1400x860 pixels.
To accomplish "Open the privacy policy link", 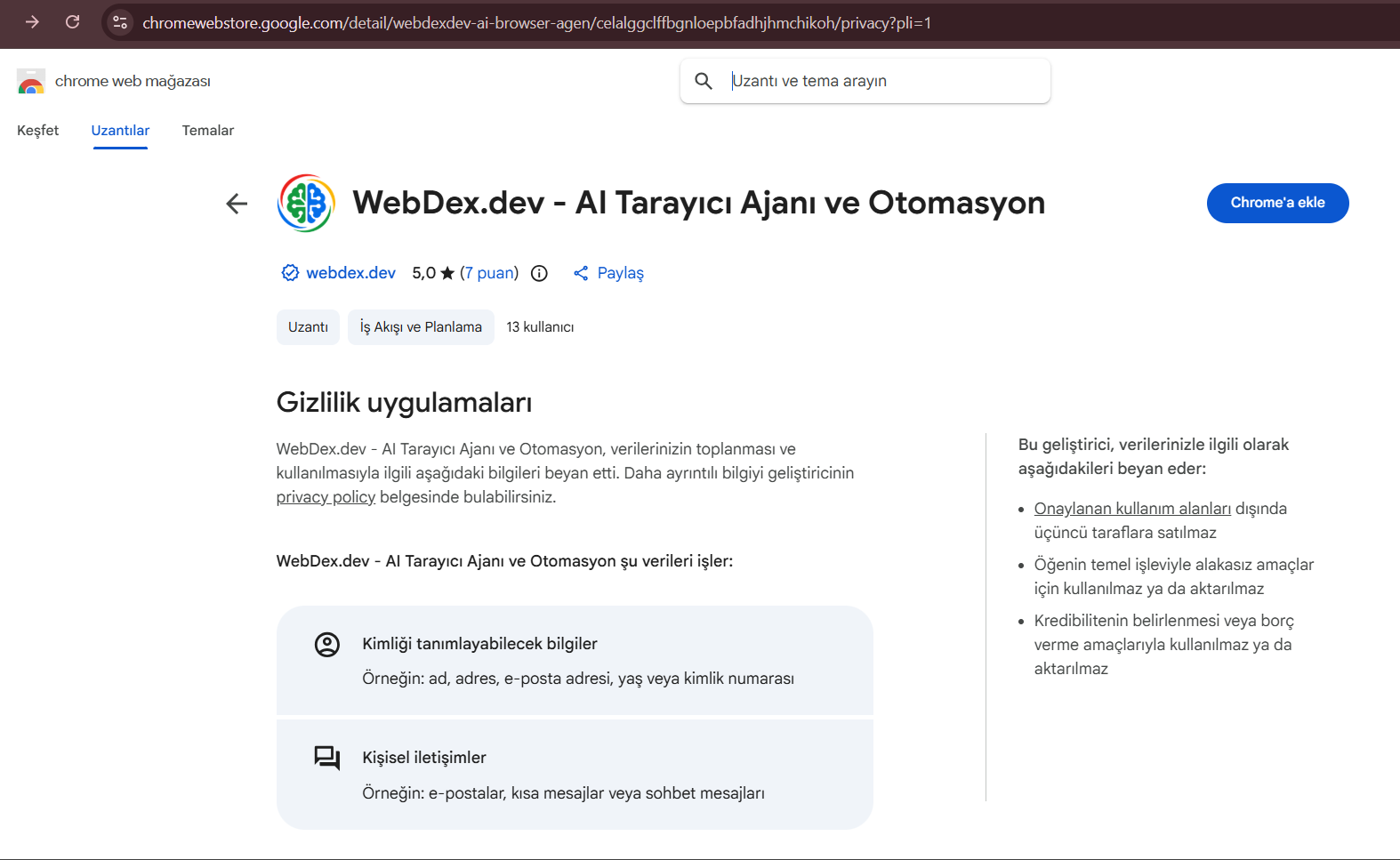I will pos(326,497).
